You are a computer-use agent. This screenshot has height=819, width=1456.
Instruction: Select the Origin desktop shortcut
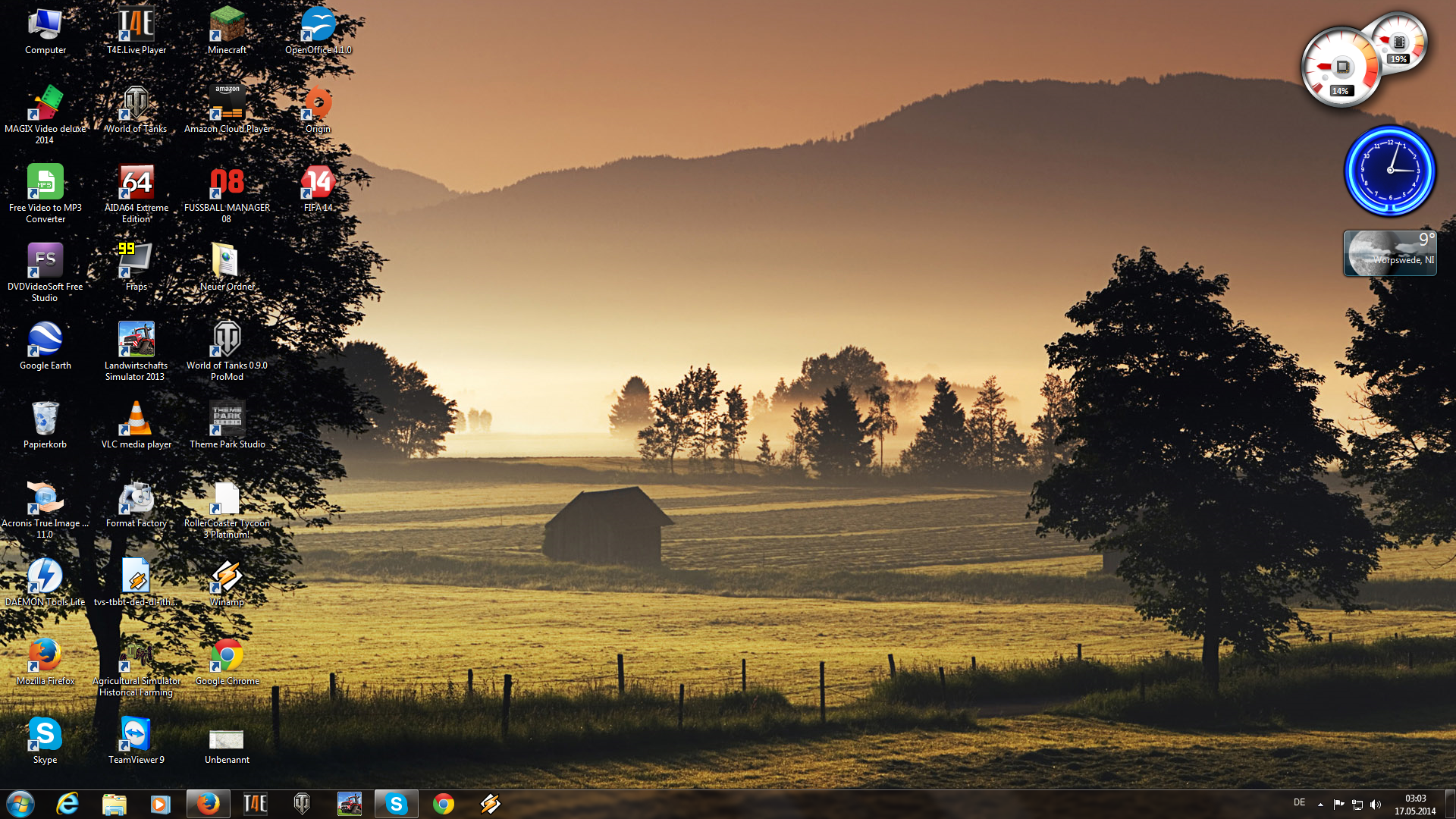click(318, 110)
